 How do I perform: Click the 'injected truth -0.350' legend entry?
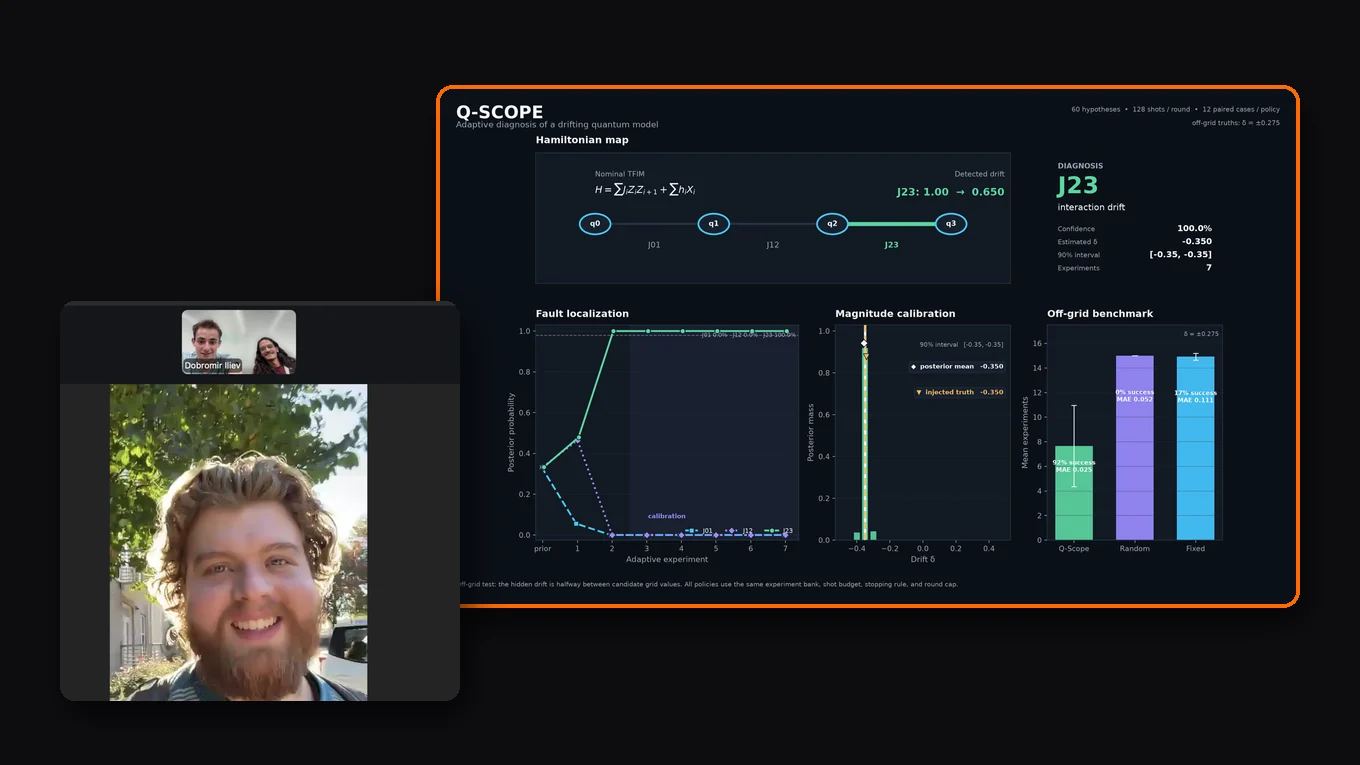pyautogui.click(x=960, y=392)
